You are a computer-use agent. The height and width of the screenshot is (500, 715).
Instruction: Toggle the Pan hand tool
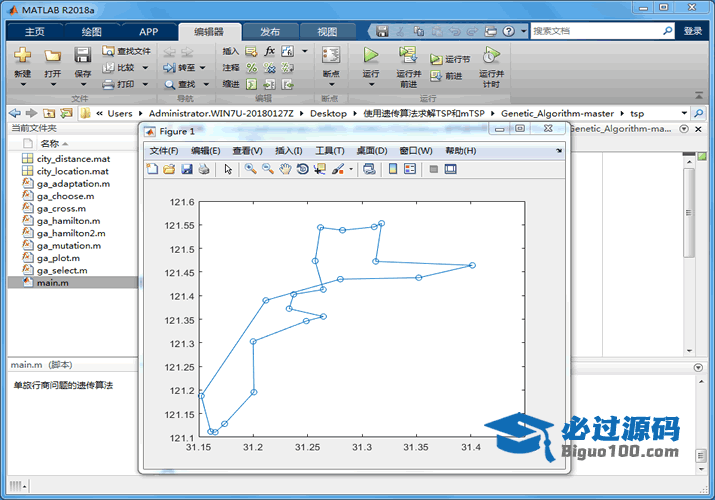(x=285, y=169)
